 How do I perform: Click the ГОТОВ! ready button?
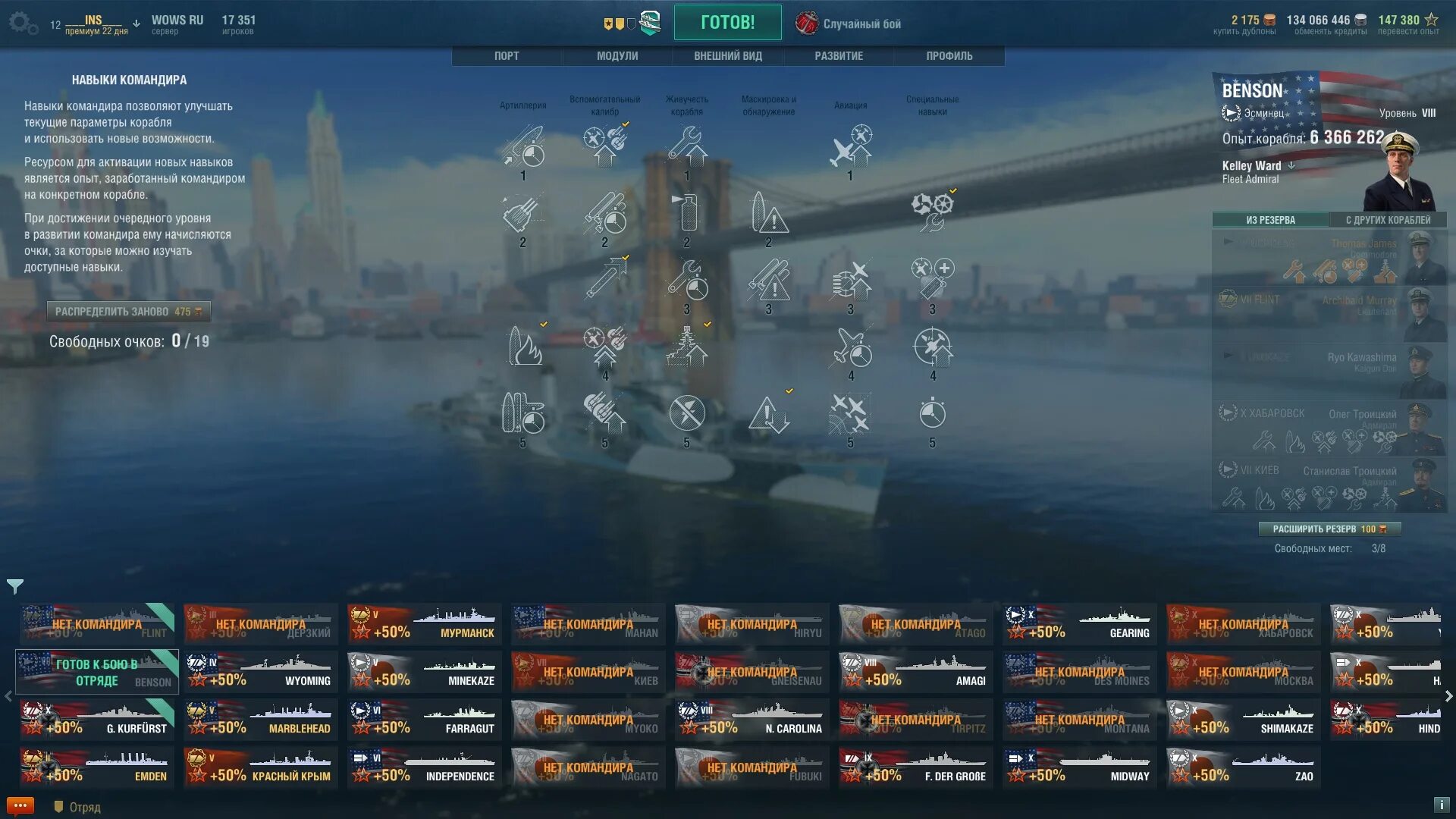(727, 23)
